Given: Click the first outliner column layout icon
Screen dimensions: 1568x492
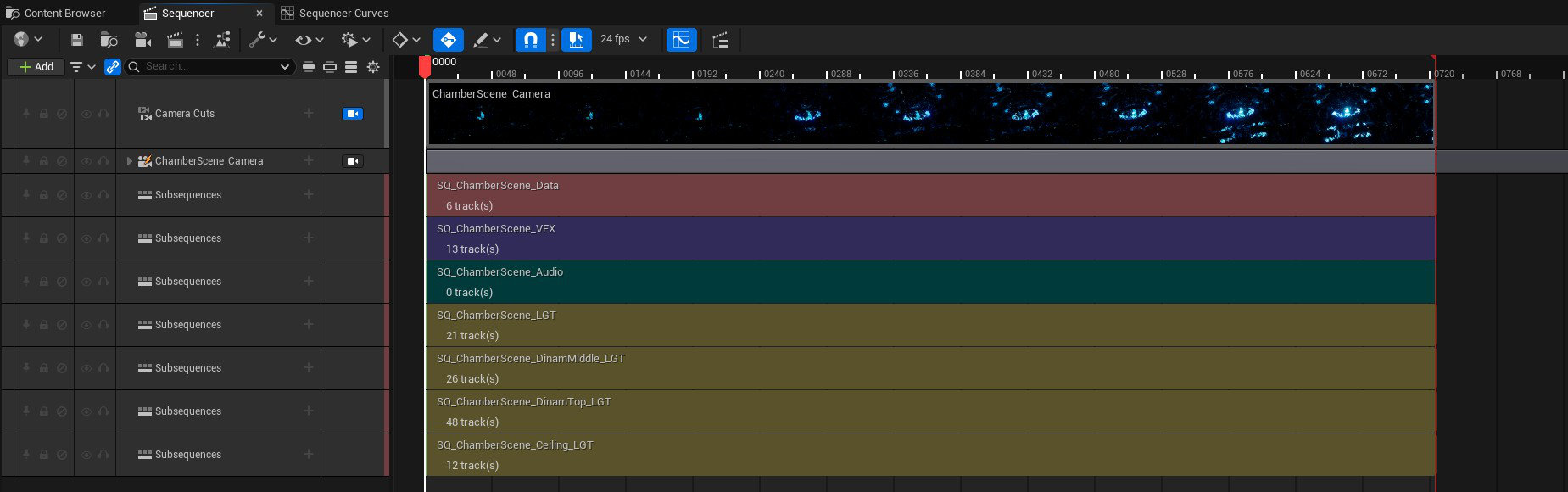Looking at the screenshot, I should point(308,67).
